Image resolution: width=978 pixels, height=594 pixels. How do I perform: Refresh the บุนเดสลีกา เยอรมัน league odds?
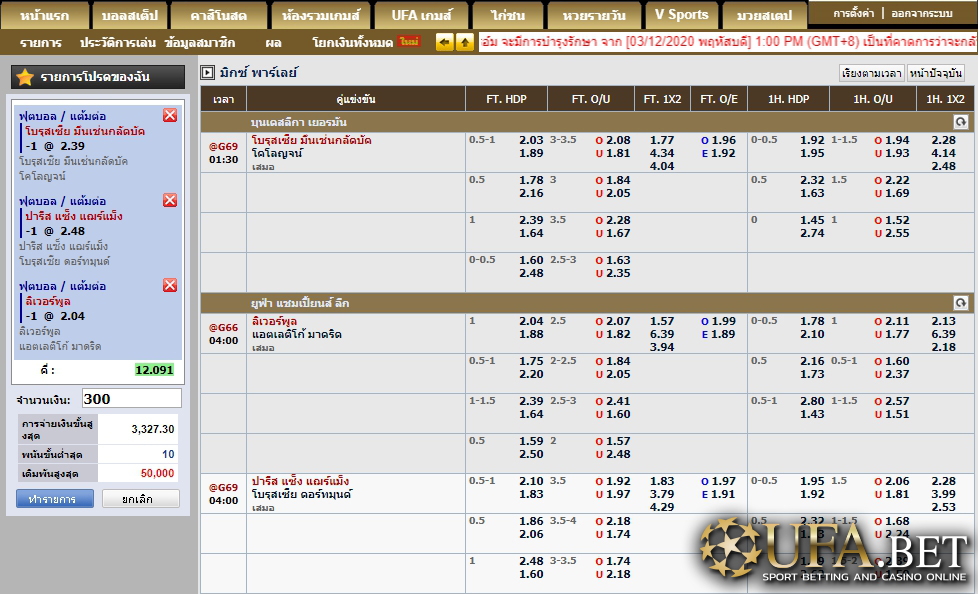961,122
